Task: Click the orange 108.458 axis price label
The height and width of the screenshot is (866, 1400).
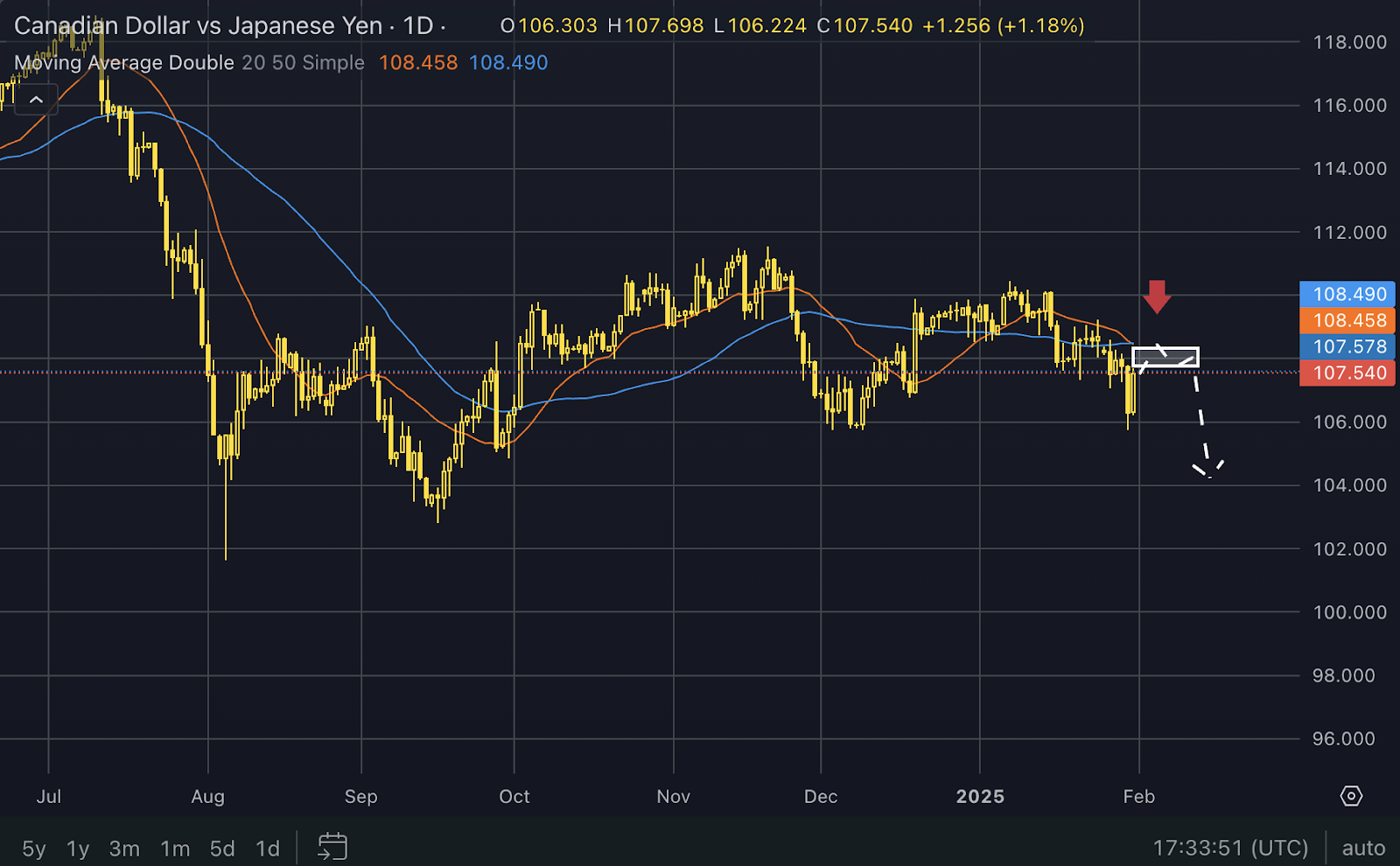Action: 1347,320
